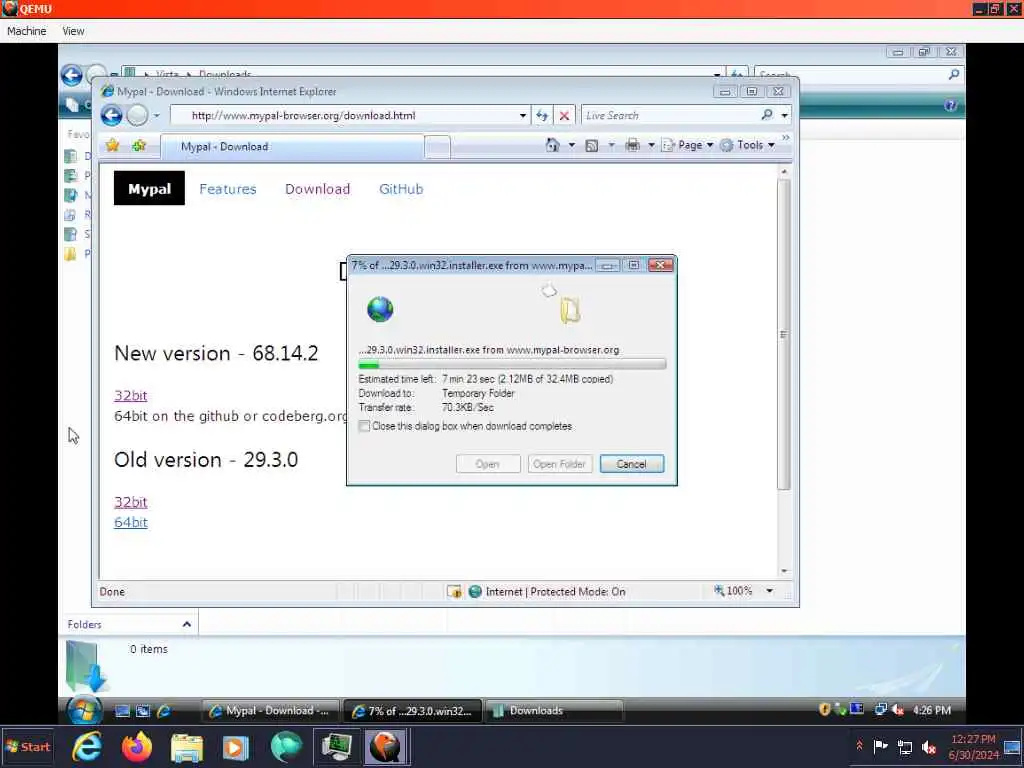Open a new blank tab
Image resolution: width=1024 pixels, height=768 pixels.
click(x=438, y=147)
